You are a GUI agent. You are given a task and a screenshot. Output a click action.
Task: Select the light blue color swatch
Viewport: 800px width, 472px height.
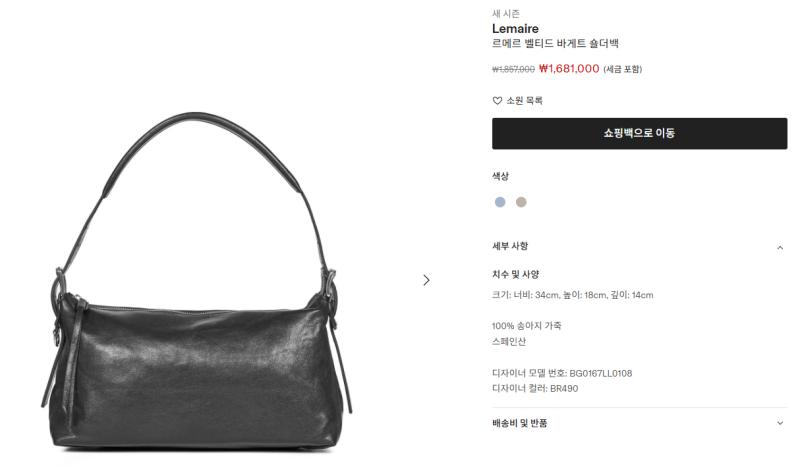click(500, 202)
